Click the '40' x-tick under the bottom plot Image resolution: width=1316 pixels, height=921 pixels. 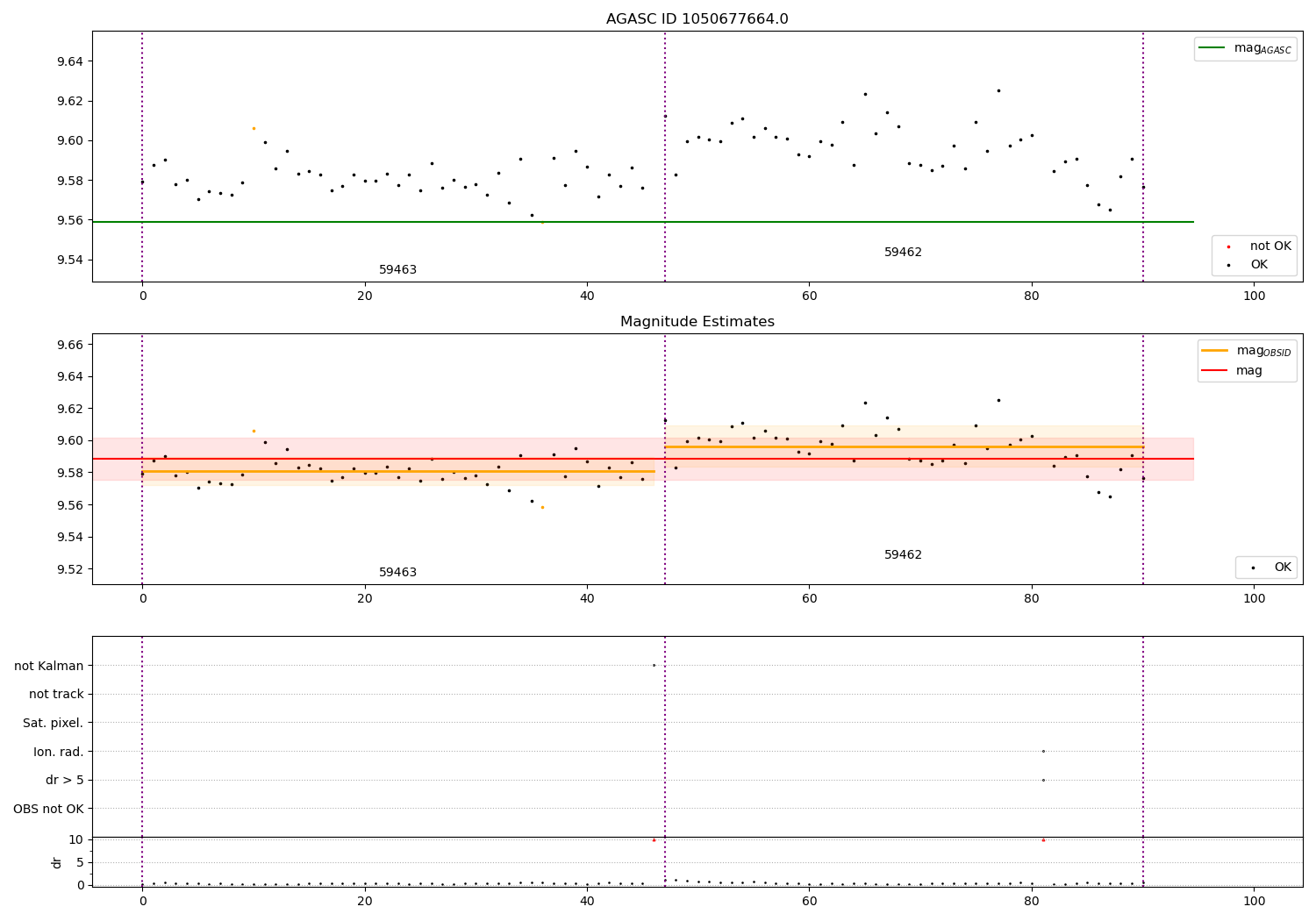(x=587, y=902)
